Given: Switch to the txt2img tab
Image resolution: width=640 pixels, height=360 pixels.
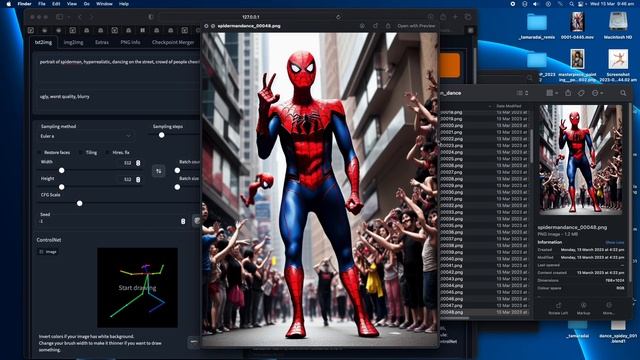Looking at the screenshot, I should [x=43, y=42].
